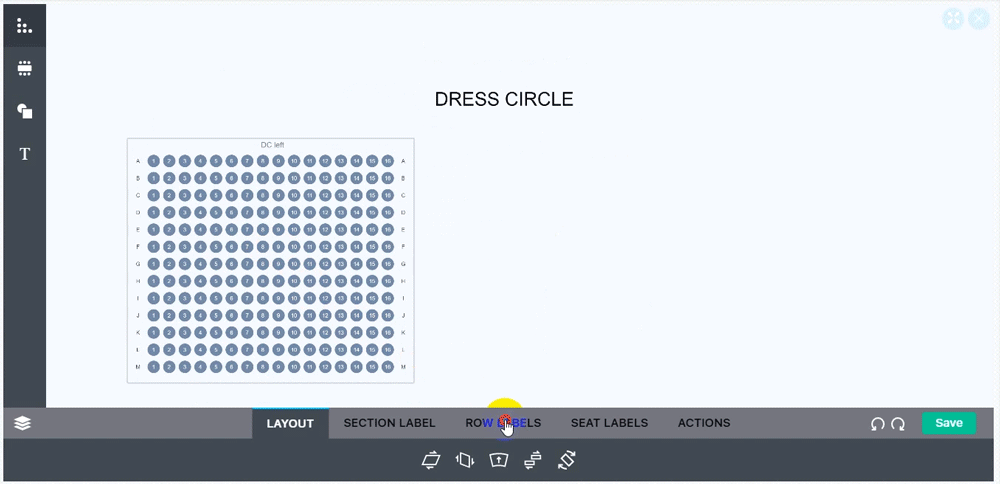This screenshot has height=484, width=1000.
Task: Open the layers panel icon
Action: point(22,423)
